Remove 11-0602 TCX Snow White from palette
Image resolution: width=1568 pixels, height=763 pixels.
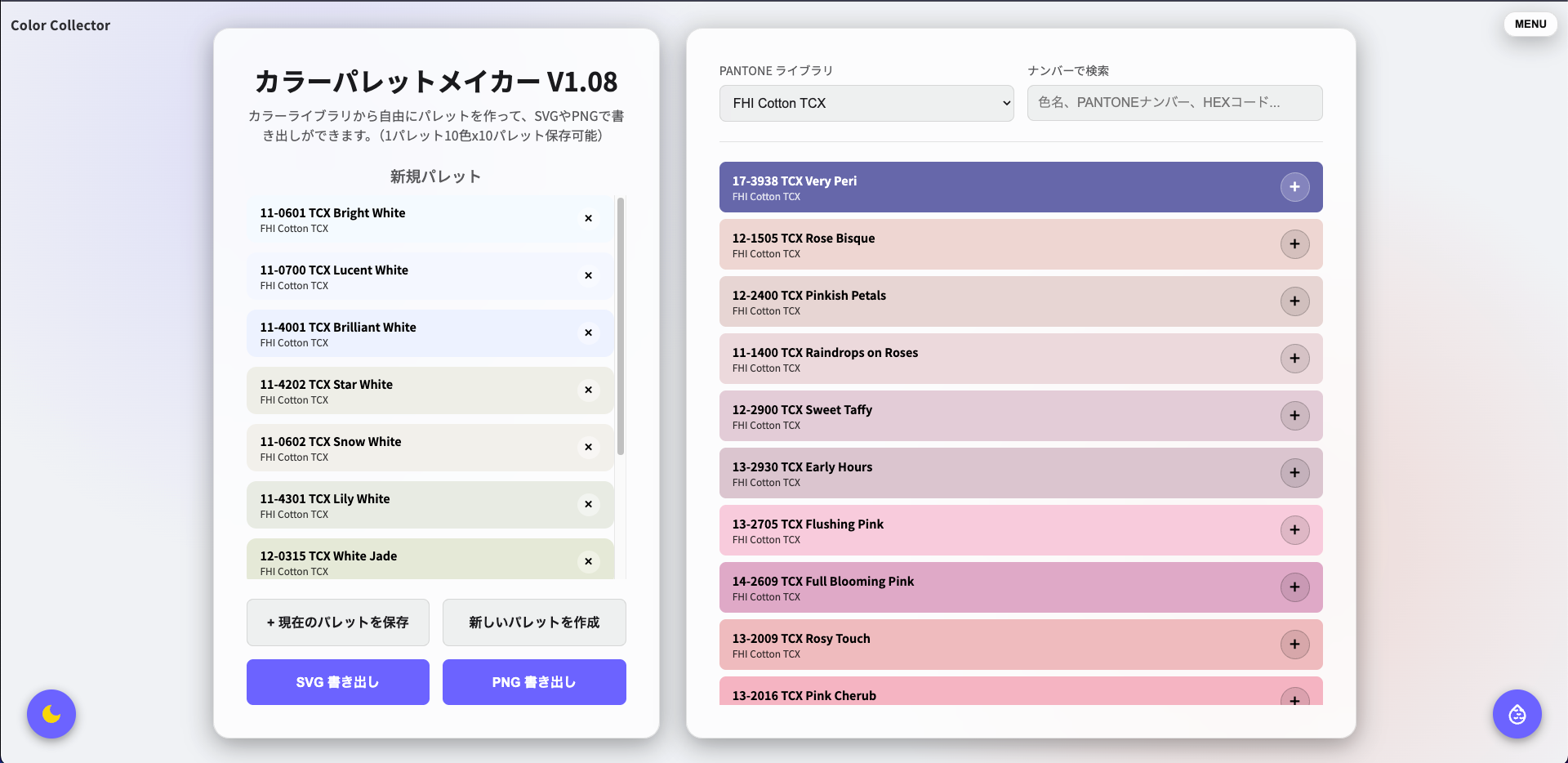click(x=588, y=448)
